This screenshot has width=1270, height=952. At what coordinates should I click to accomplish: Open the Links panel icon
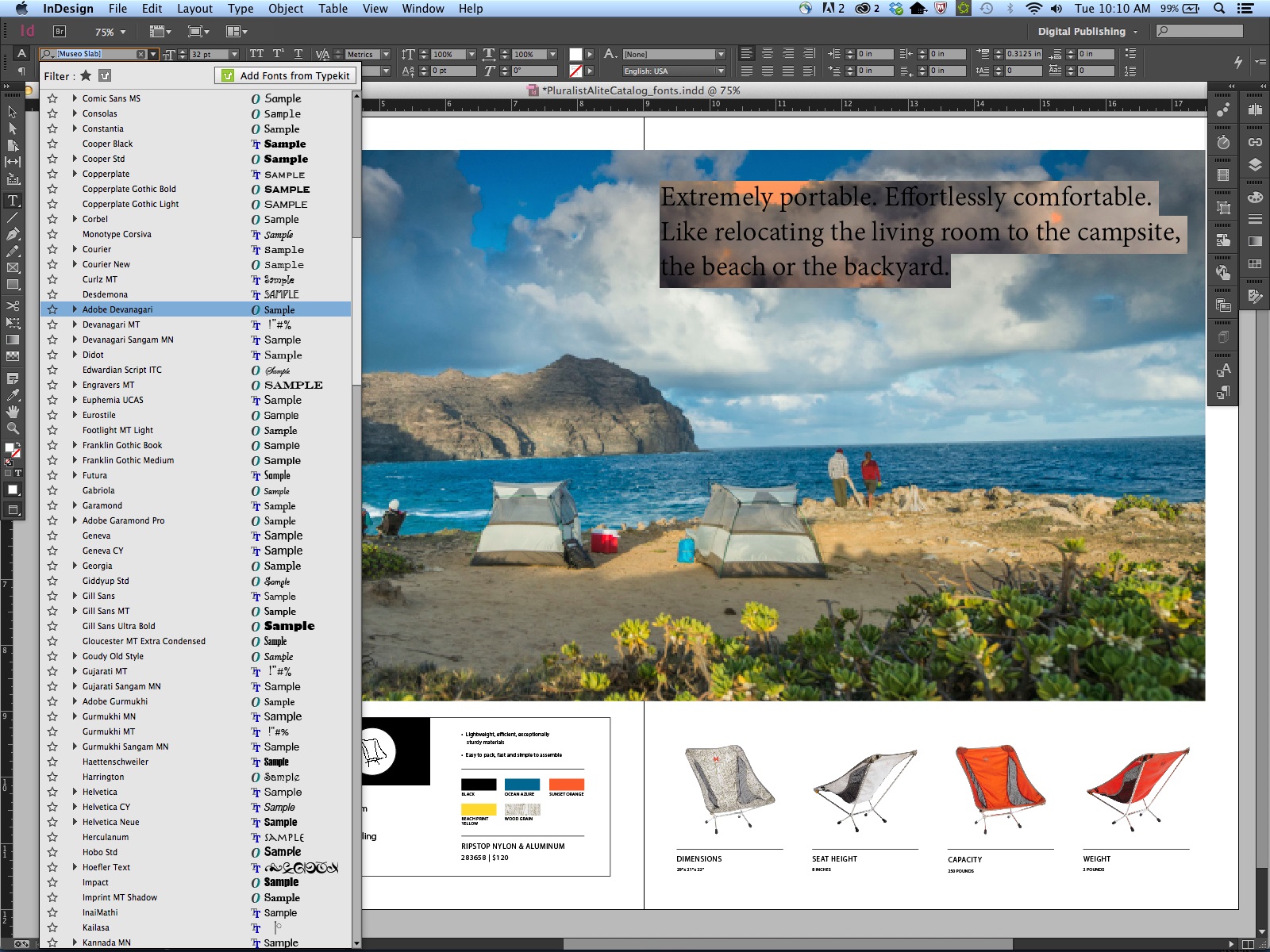[1255, 142]
